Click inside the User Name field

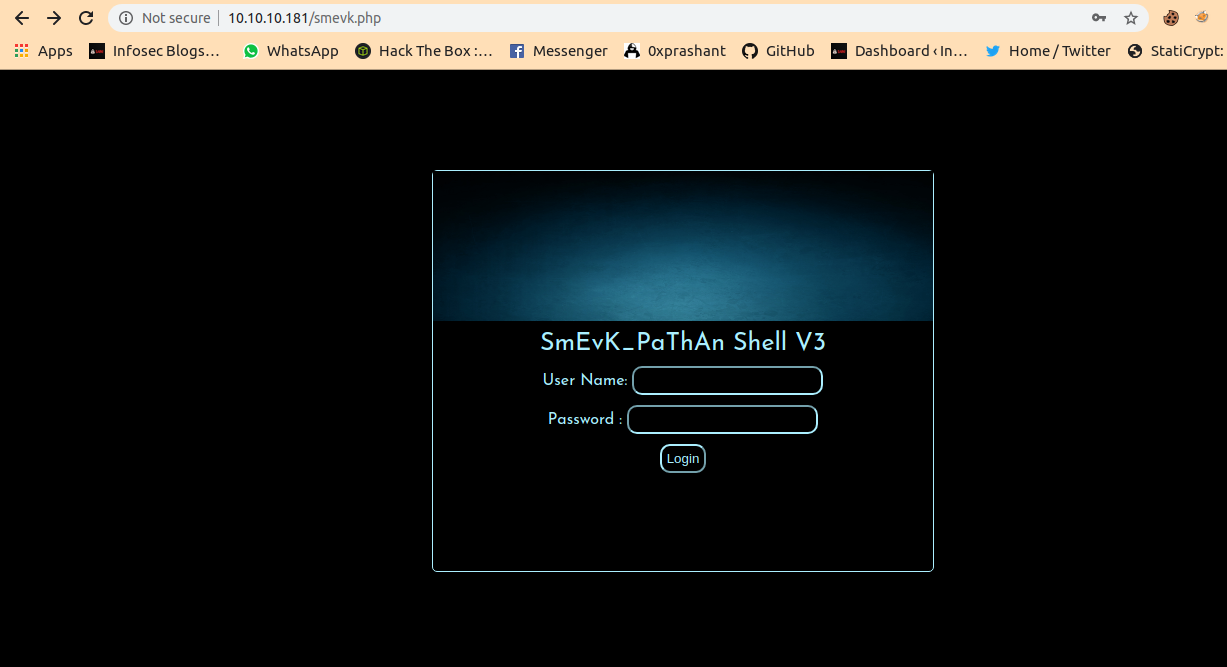727,380
